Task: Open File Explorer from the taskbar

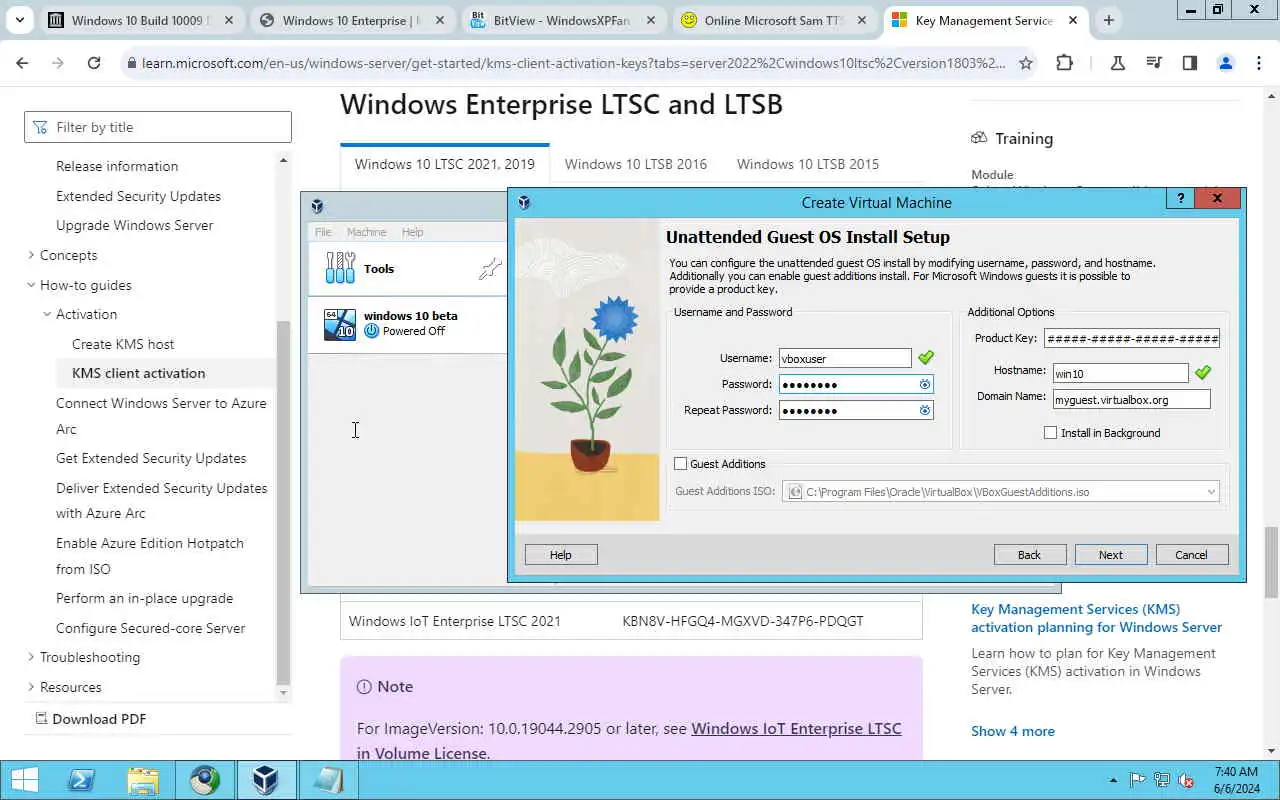Action: coord(143,780)
